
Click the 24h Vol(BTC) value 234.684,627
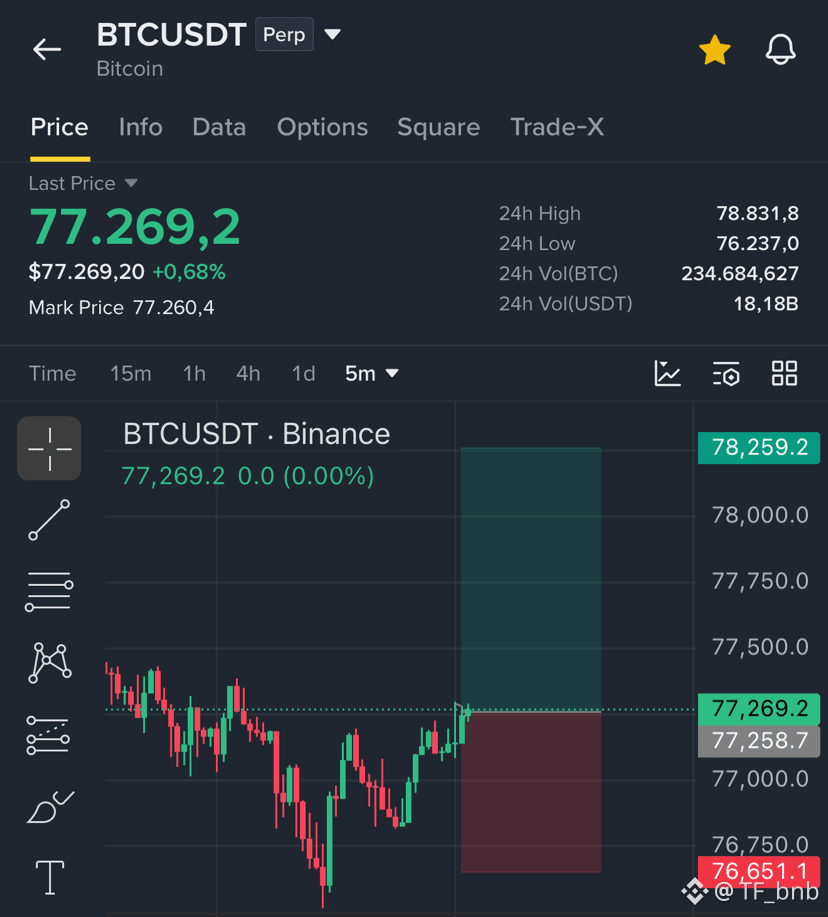(740, 274)
